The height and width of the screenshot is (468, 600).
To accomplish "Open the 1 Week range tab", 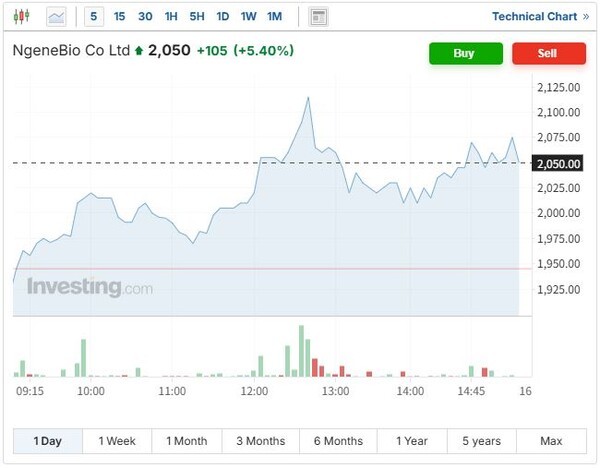I will point(116,441).
